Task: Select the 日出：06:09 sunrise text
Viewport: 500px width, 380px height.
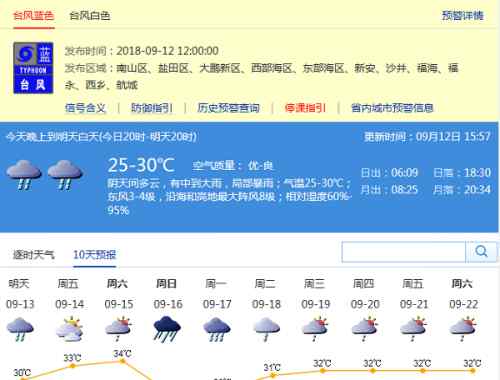Action: [x=389, y=173]
